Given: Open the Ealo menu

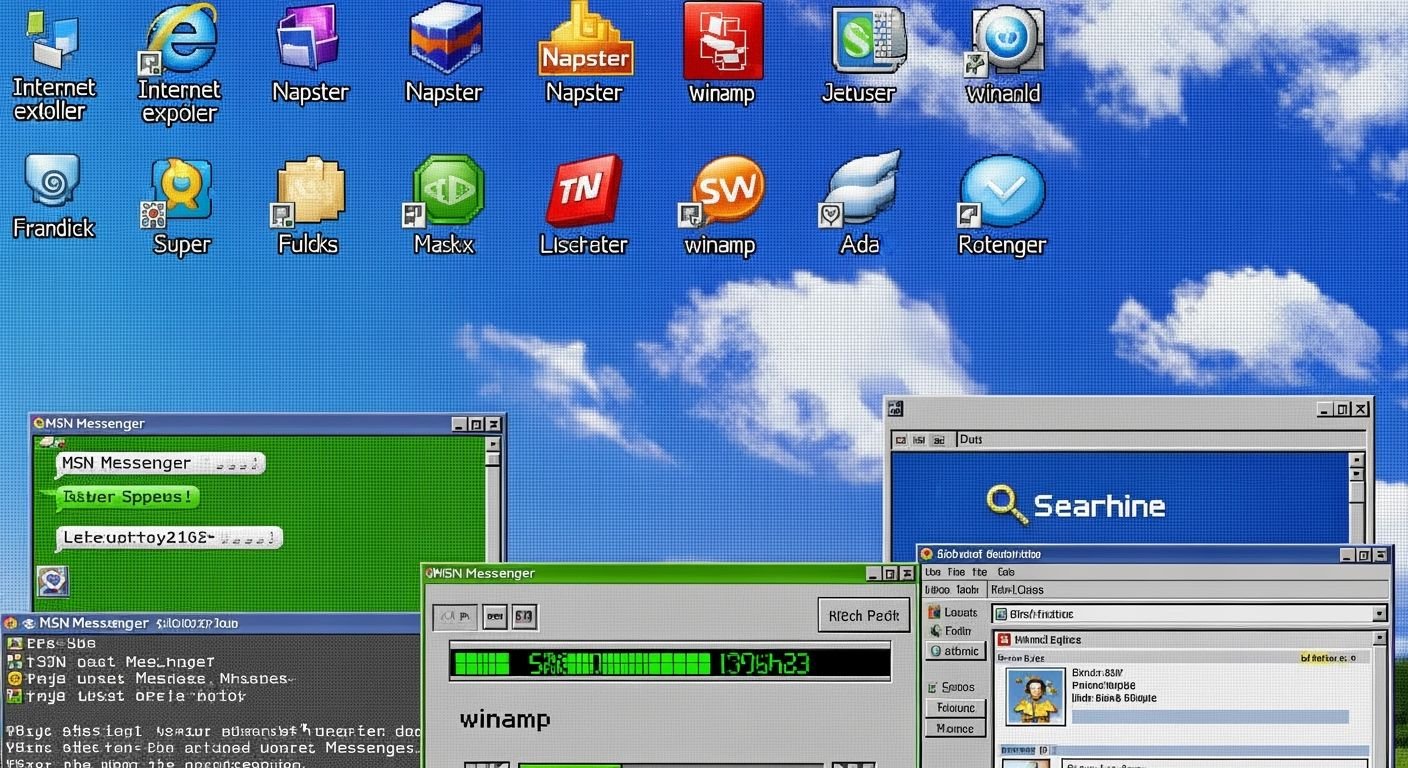Looking at the screenshot, I should (x=1005, y=572).
